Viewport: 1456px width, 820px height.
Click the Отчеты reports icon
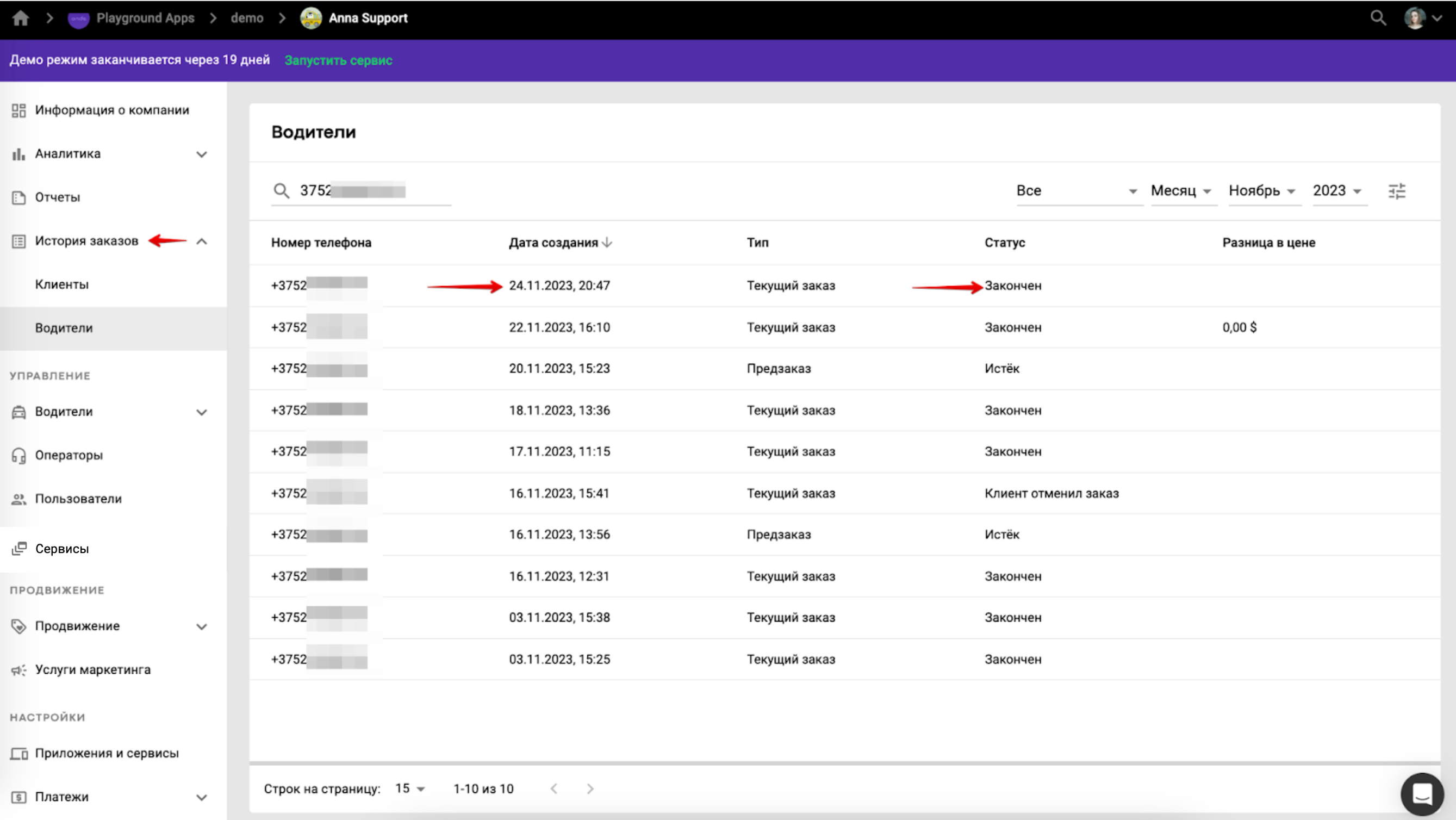18,197
